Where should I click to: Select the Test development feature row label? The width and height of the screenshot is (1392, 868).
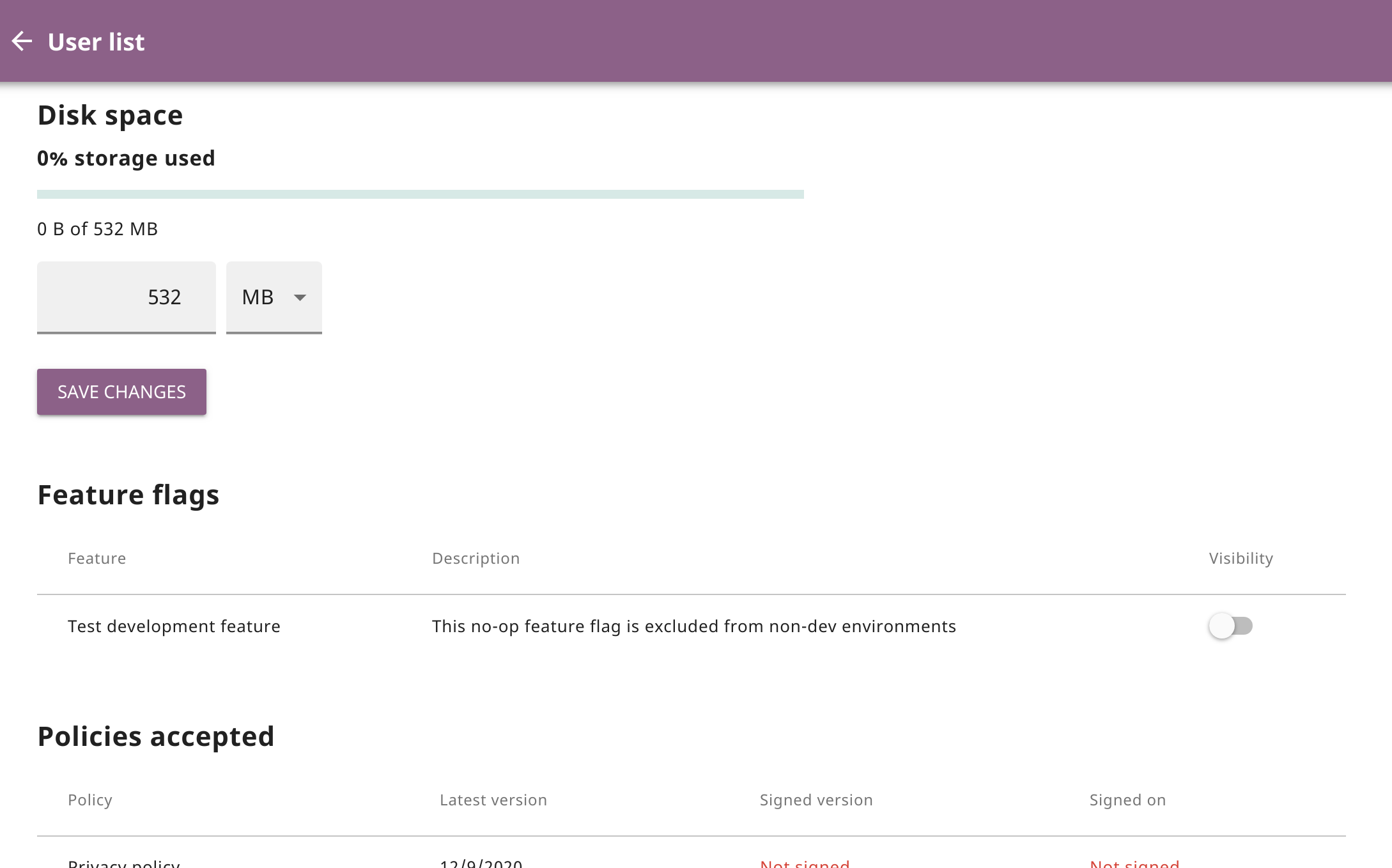pyautogui.click(x=174, y=626)
